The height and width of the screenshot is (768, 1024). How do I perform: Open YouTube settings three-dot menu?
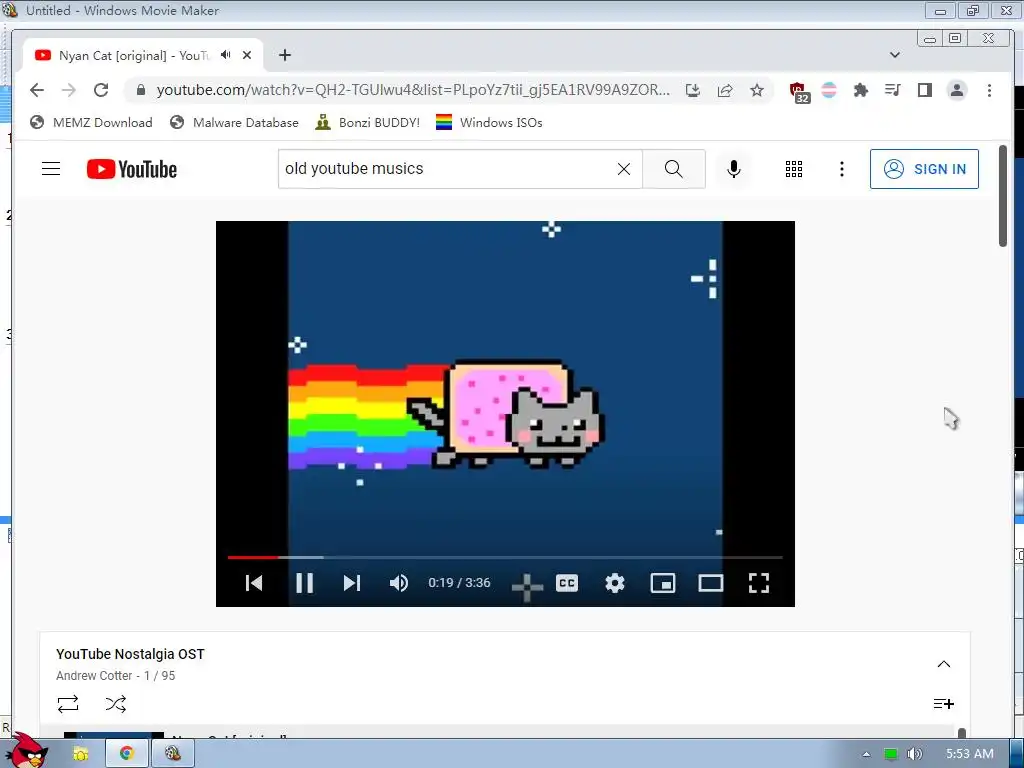(842, 169)
